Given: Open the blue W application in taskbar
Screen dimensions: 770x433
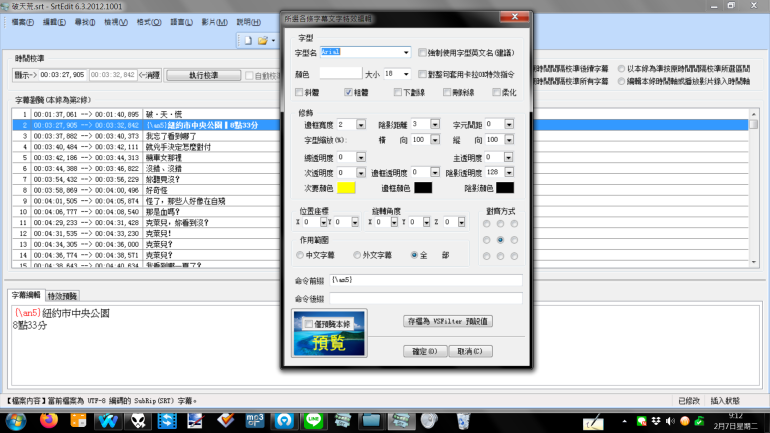Looking at the screenshot, I should pos(108,421).
